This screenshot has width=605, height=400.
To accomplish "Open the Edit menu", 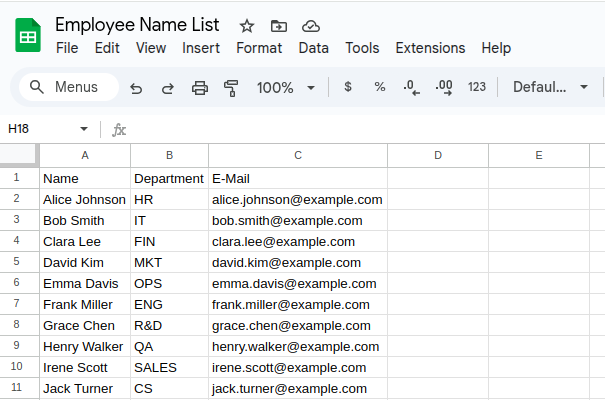I will coord(107,48).
